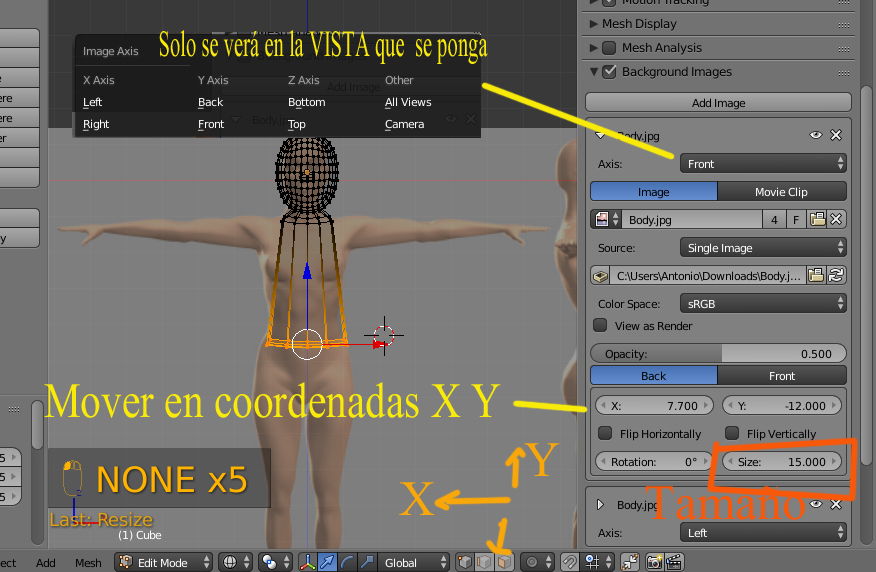The height and width of the screenshot is (572, 876).
Task: Open the Global orientation dropdown
Action: point(414,562)
